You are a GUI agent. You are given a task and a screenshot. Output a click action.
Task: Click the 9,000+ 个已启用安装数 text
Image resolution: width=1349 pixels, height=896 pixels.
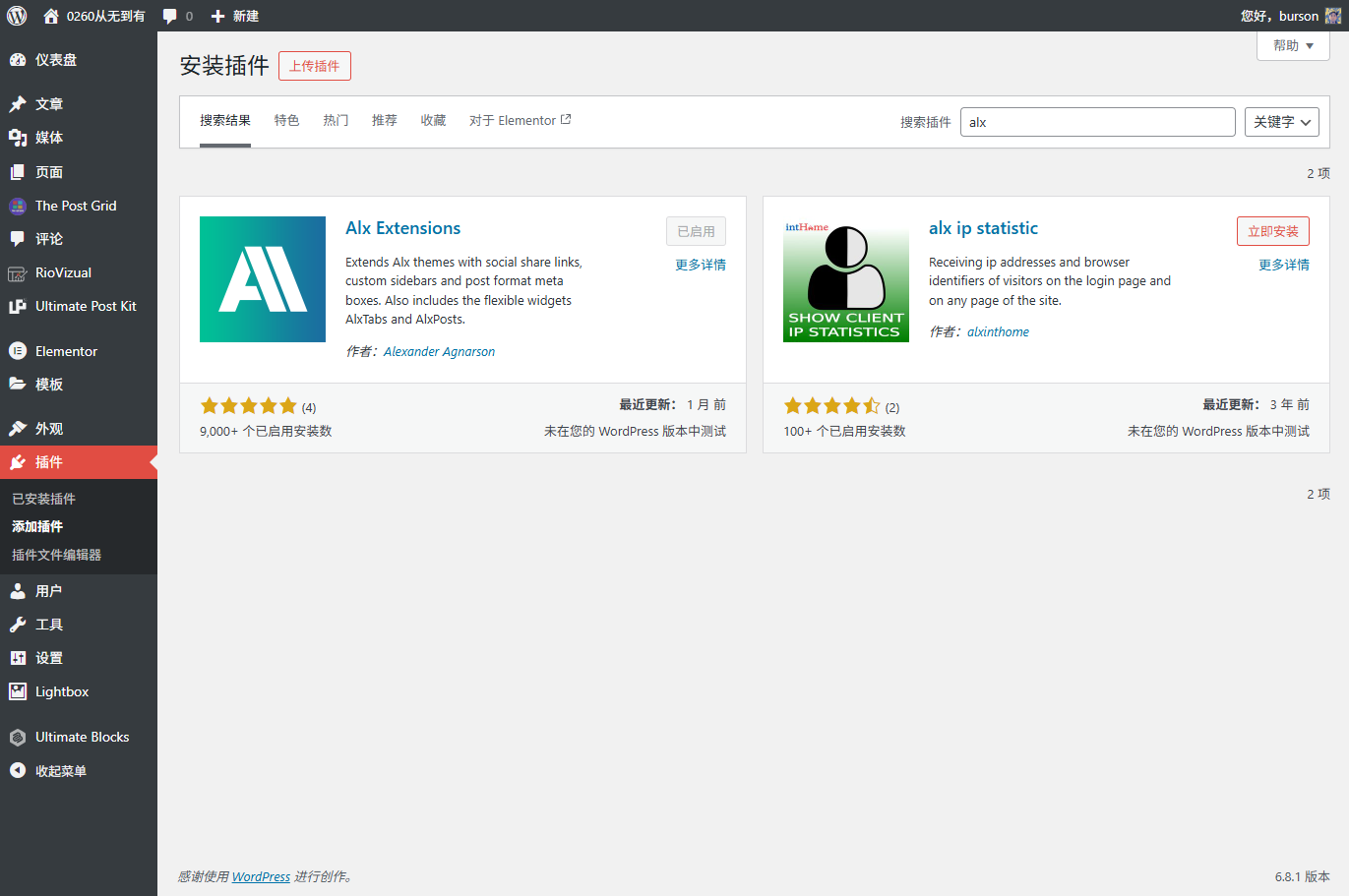pyautogui.click(x=266, y=431)
